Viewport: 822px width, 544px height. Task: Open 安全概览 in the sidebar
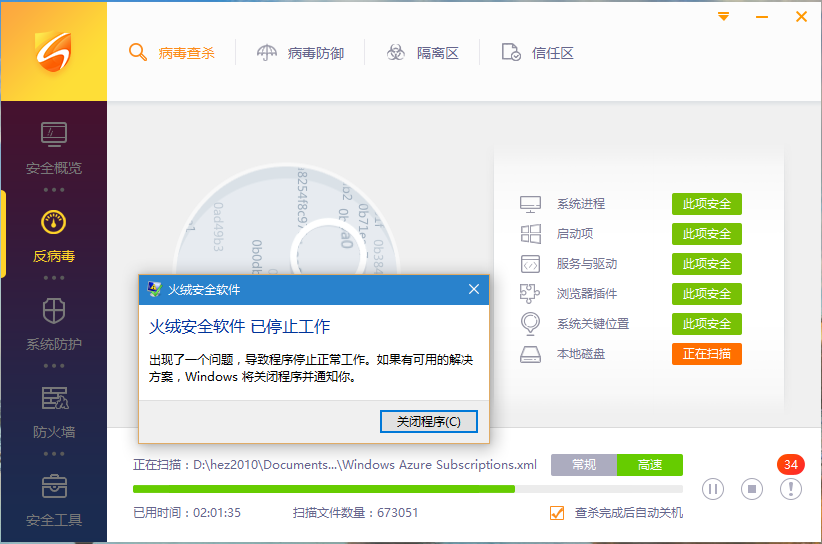pos(53,148)
